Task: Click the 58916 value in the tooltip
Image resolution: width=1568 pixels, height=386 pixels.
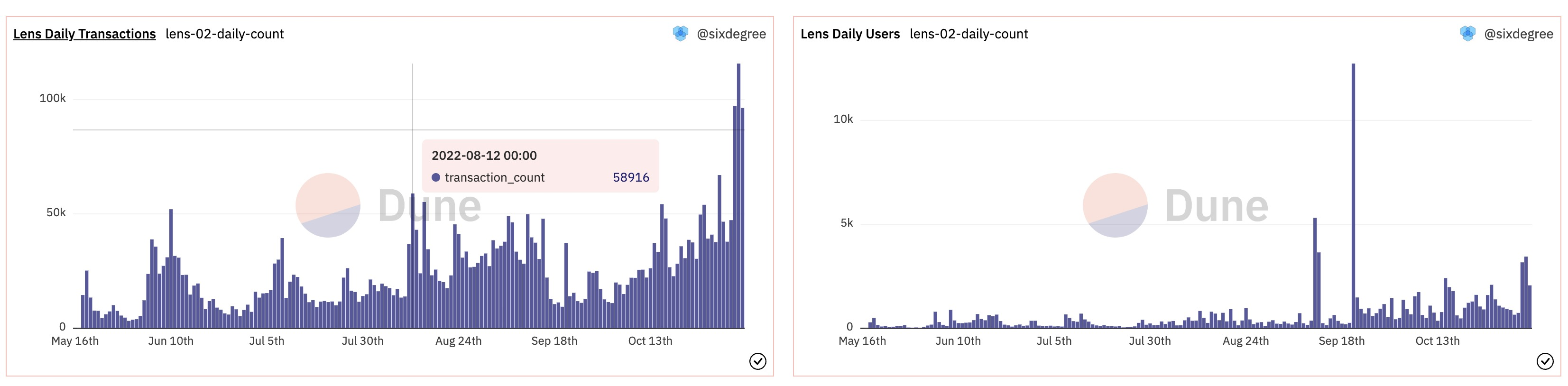Action: point(631,178)
